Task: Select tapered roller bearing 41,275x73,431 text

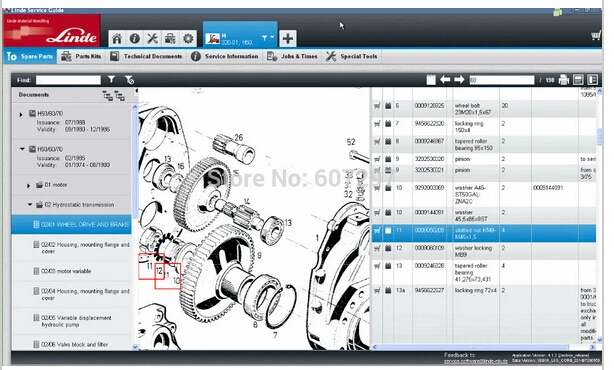Action: click(x=473, y=273)
